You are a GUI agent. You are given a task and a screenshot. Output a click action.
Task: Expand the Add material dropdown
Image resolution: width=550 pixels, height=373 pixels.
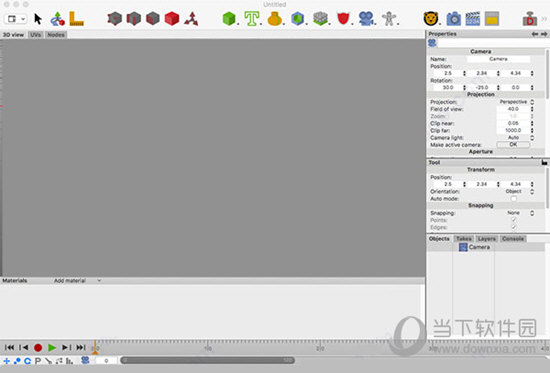point(77,281)
